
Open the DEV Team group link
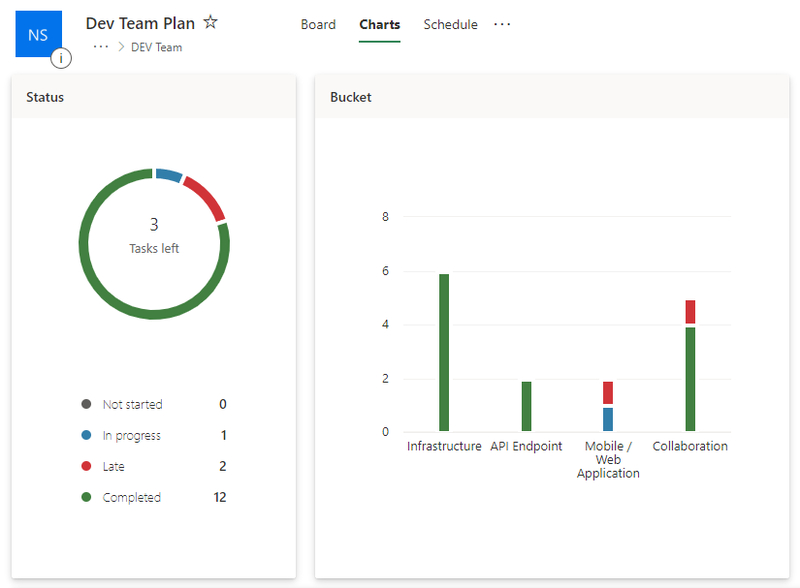157,47
